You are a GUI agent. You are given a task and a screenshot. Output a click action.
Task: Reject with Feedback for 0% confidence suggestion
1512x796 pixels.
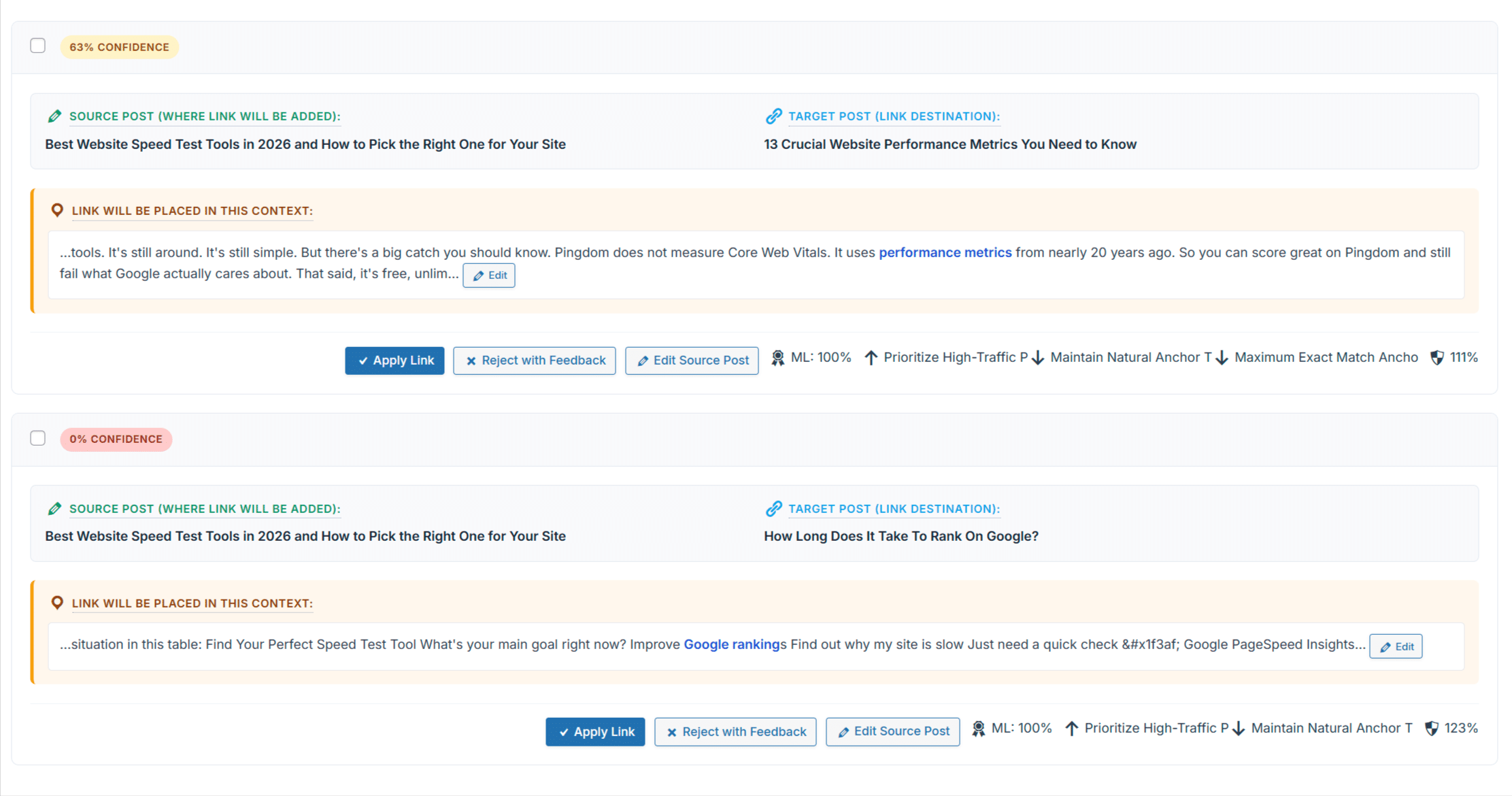(x=735, y=732)
